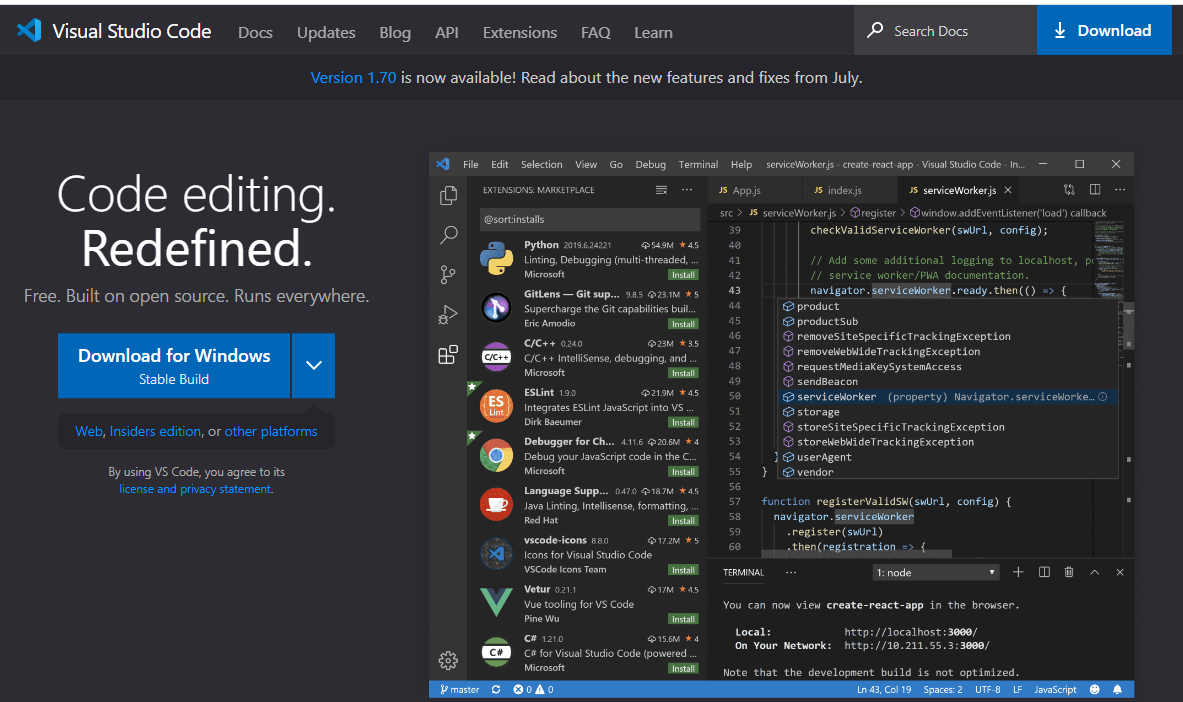The height and width of the screenshot is (702, 1183).
Task: Click the JavaScript language mode indicator
Action: 1055,689
